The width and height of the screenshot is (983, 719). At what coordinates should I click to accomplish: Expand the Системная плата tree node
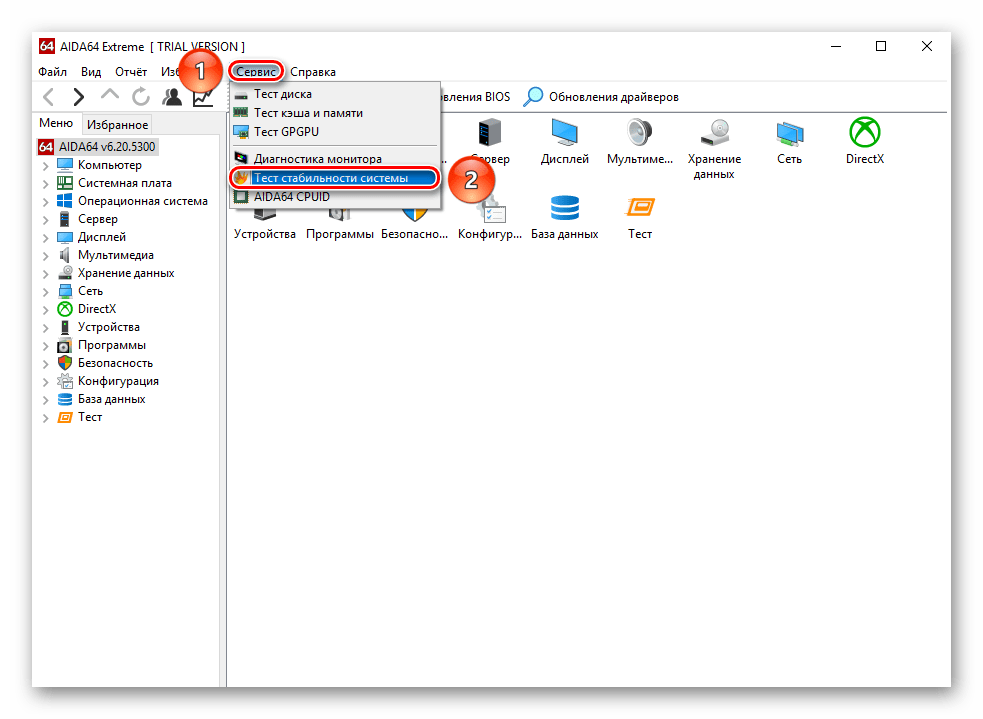[x=45, y=183]
